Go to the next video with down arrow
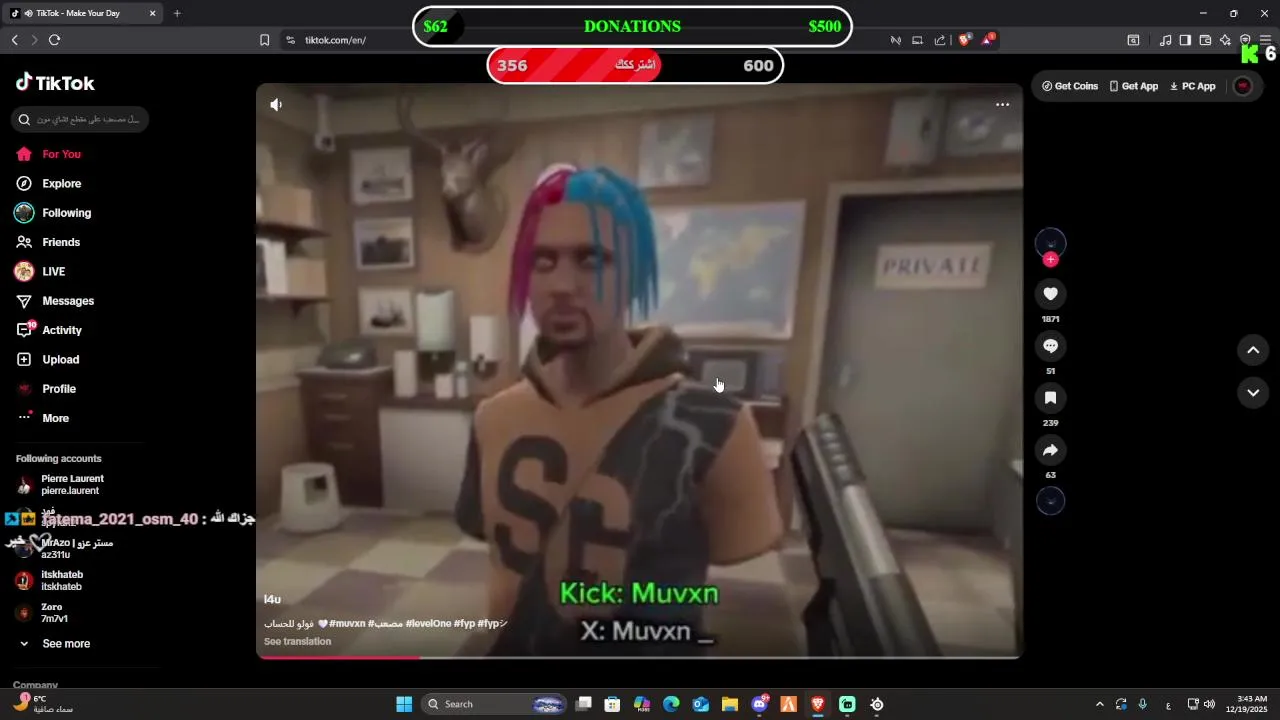The image size is (1280, 720). [1253, 393]
